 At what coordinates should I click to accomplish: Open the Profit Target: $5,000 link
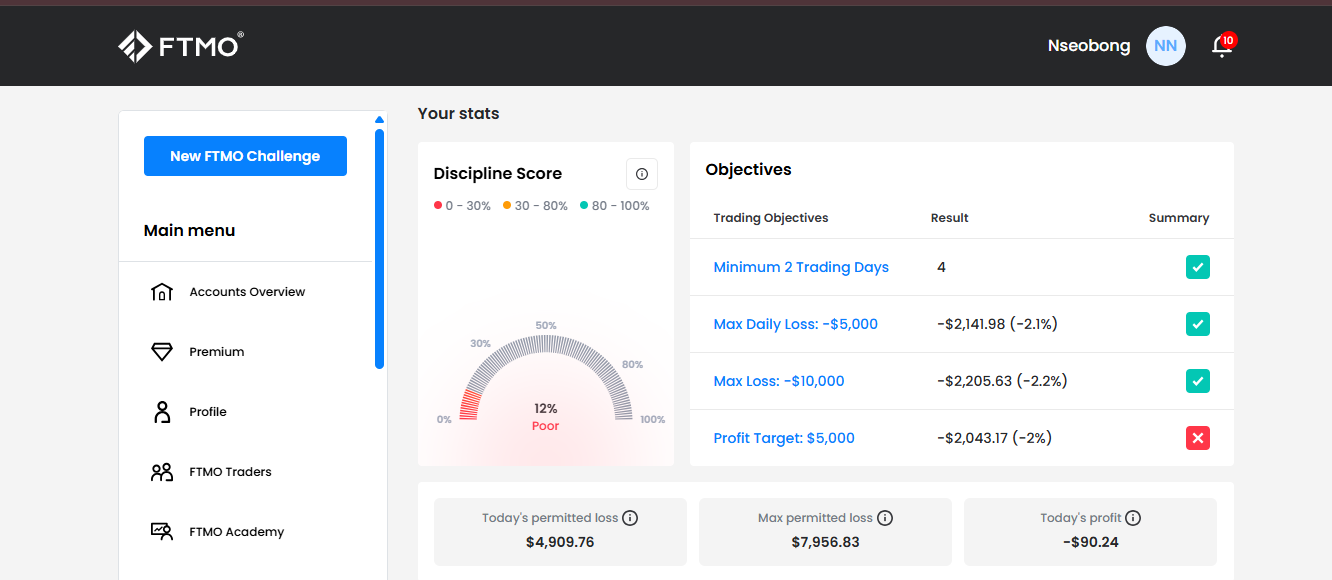[784, 438]
